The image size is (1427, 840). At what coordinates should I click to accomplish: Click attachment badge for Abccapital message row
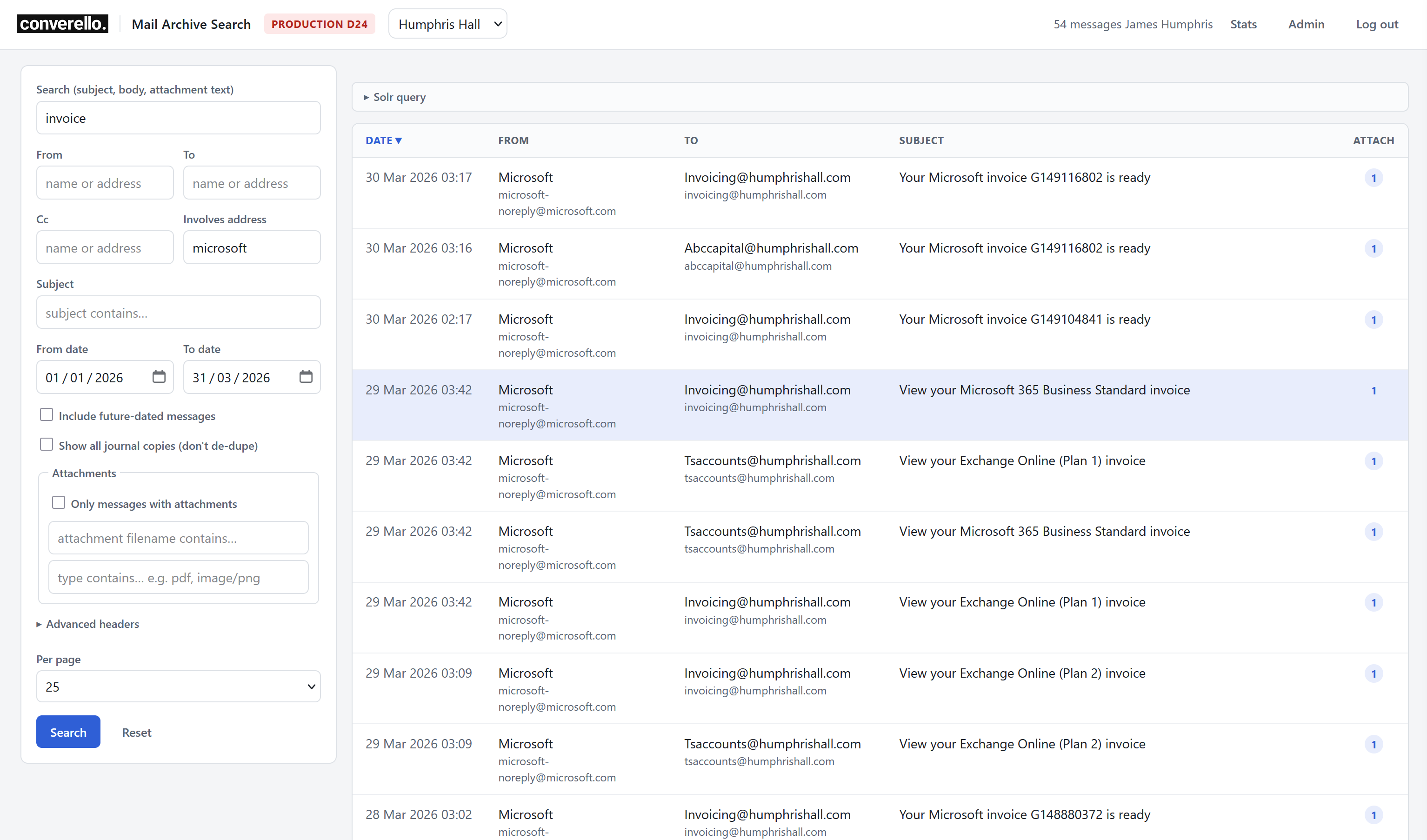click(x=1373, y=249)
